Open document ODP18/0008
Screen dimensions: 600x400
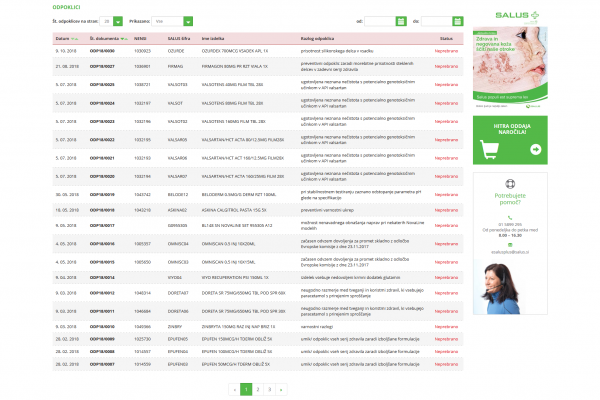[102, 352]
